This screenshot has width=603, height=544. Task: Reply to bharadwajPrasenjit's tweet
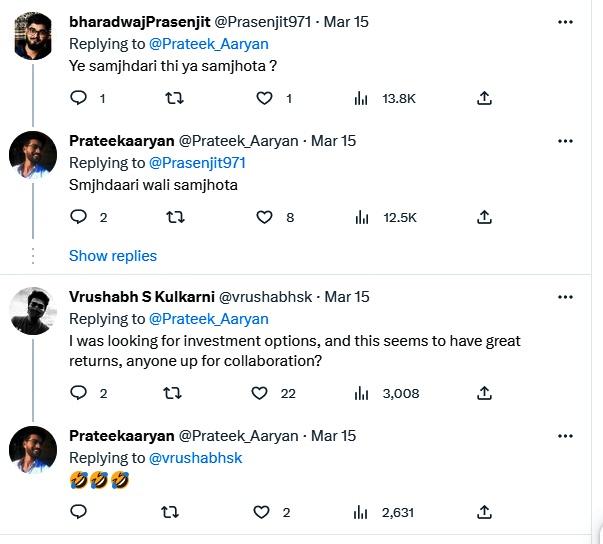[x=79, y=98]
